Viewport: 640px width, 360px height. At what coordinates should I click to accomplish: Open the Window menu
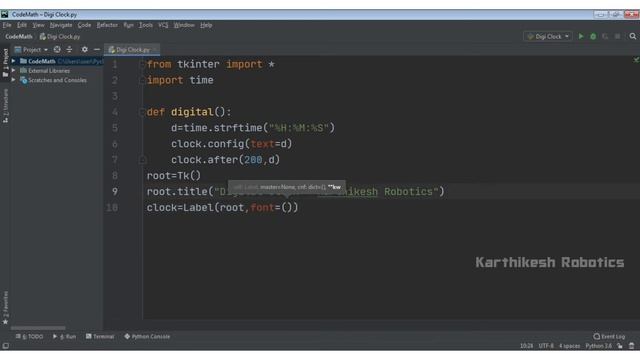184,25
